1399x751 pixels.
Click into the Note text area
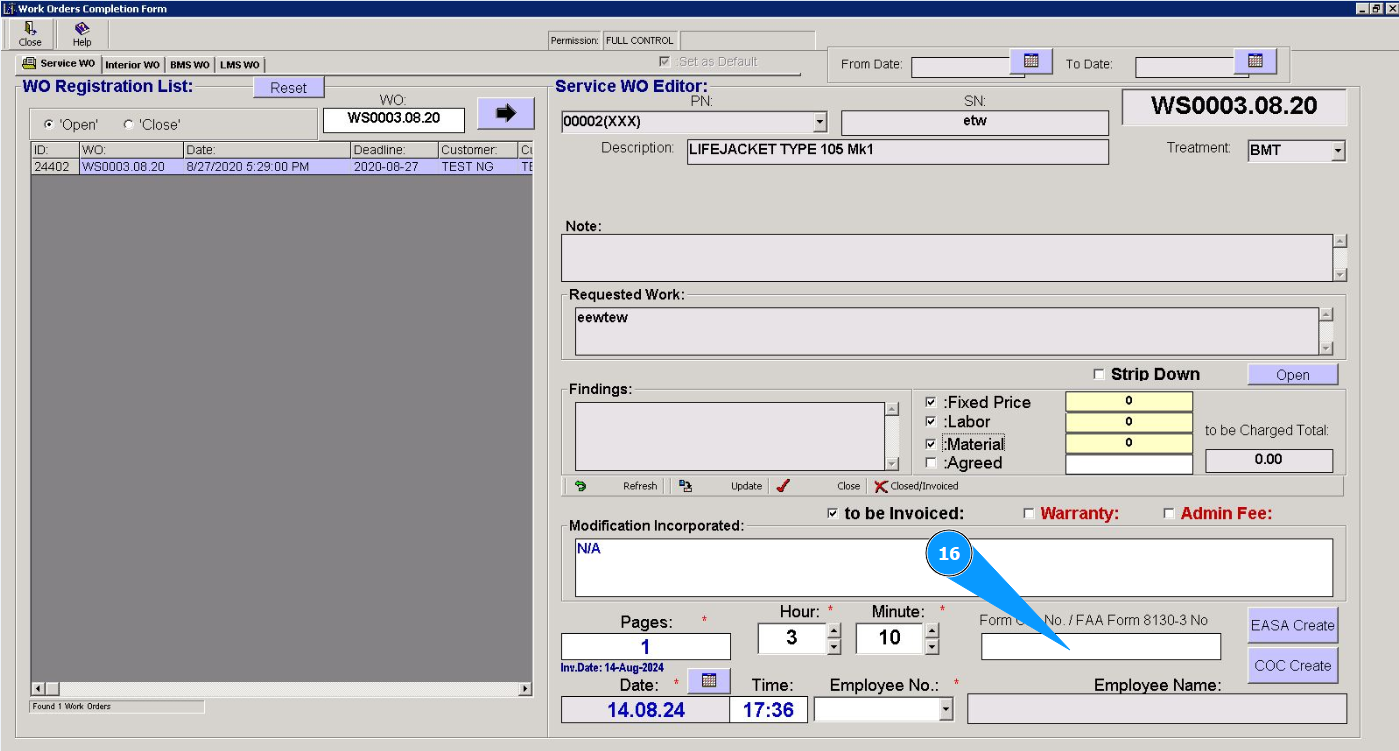tap(947, 258)
